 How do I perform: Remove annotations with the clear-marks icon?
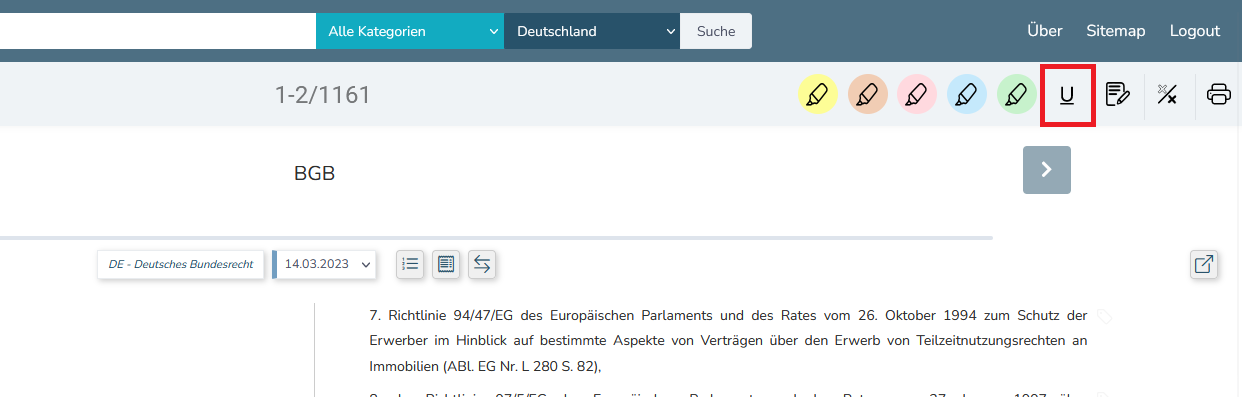click(x=1167, y=95)
